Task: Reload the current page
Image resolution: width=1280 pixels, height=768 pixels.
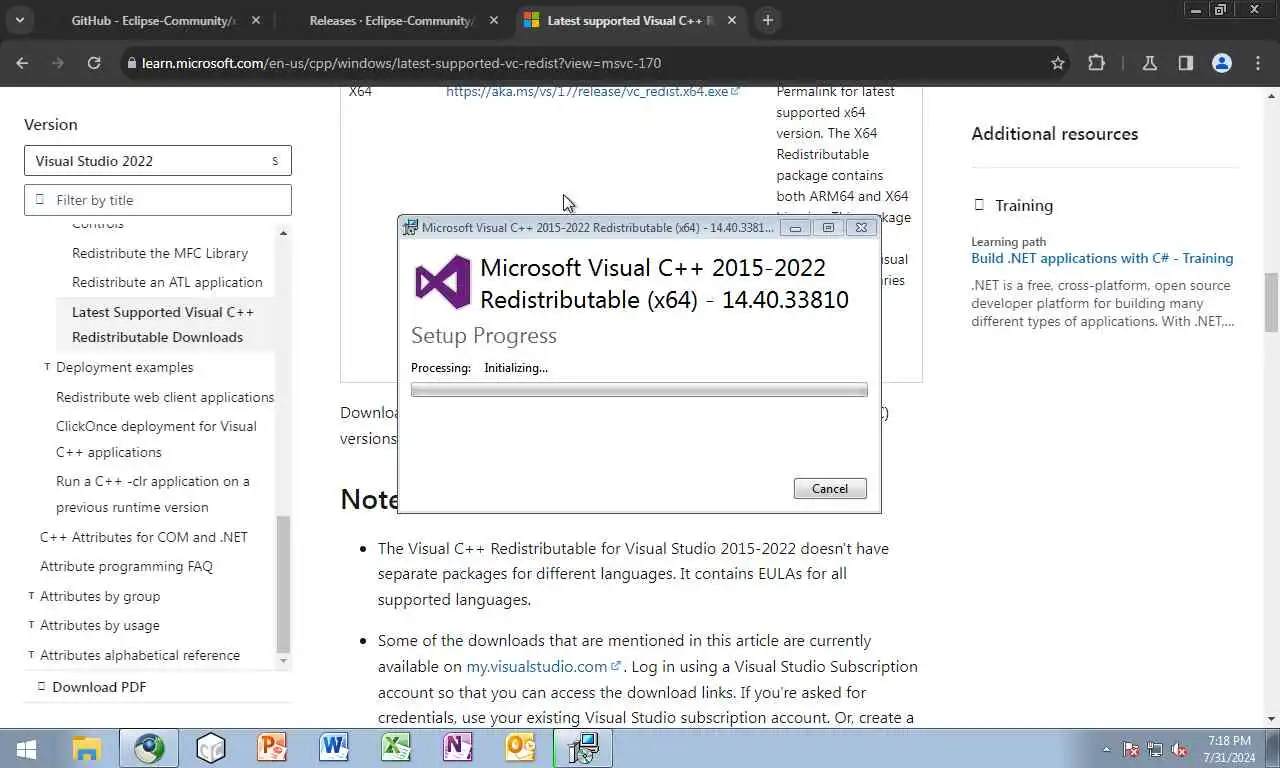Action: click(94, 63)
